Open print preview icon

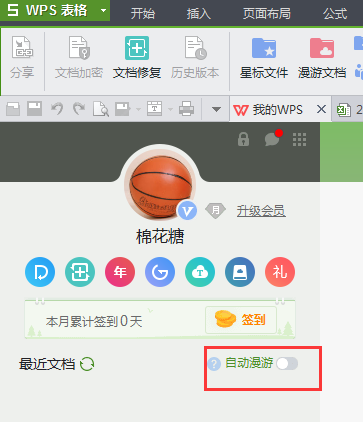pyautogui.click(x=101, y=109)
